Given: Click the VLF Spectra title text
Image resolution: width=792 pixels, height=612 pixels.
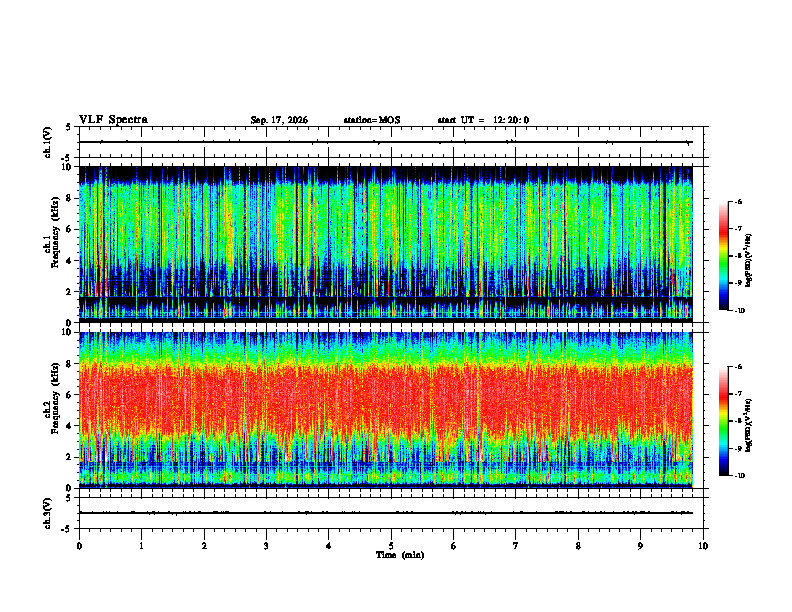Looking at the screenshot, I should coord(113,120).
